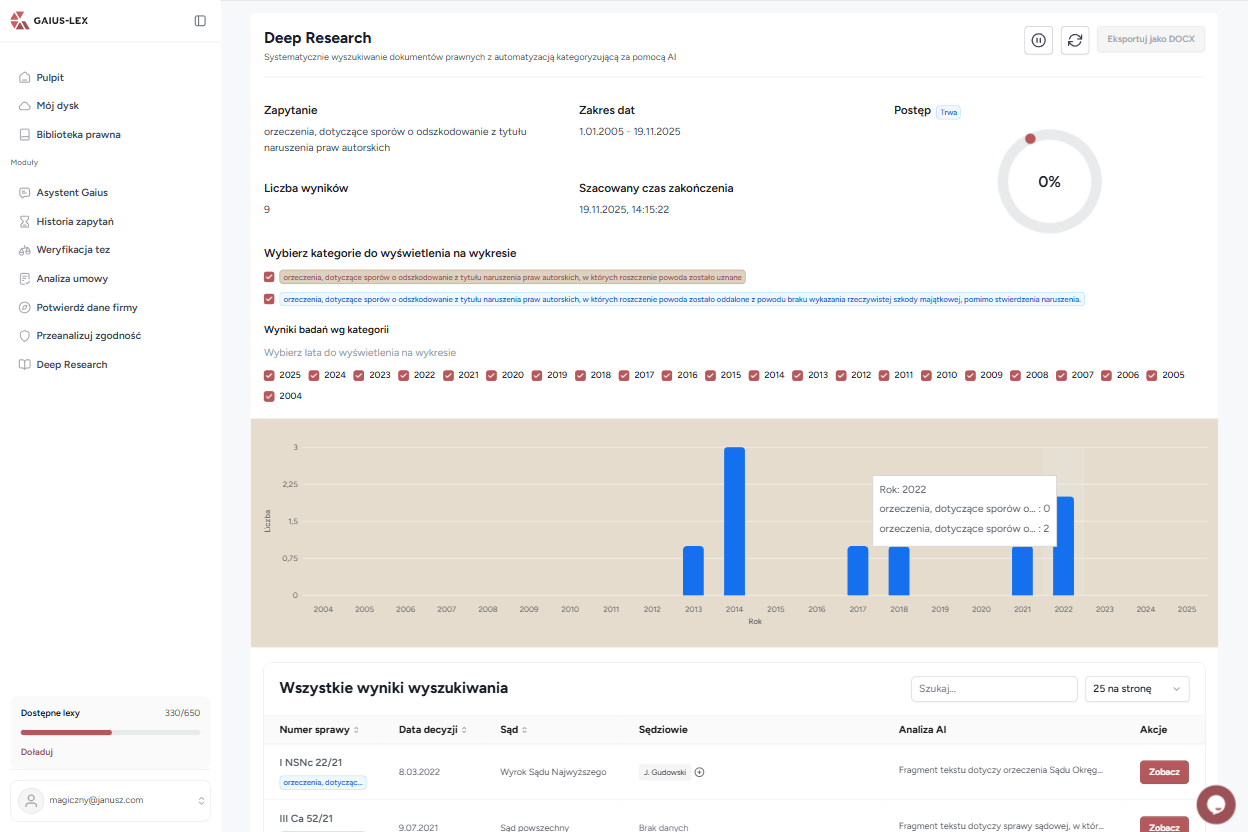Collapse the sidebar with the panel icon
The height and width of the screenshot is (832, 1248).
point(200,21)
